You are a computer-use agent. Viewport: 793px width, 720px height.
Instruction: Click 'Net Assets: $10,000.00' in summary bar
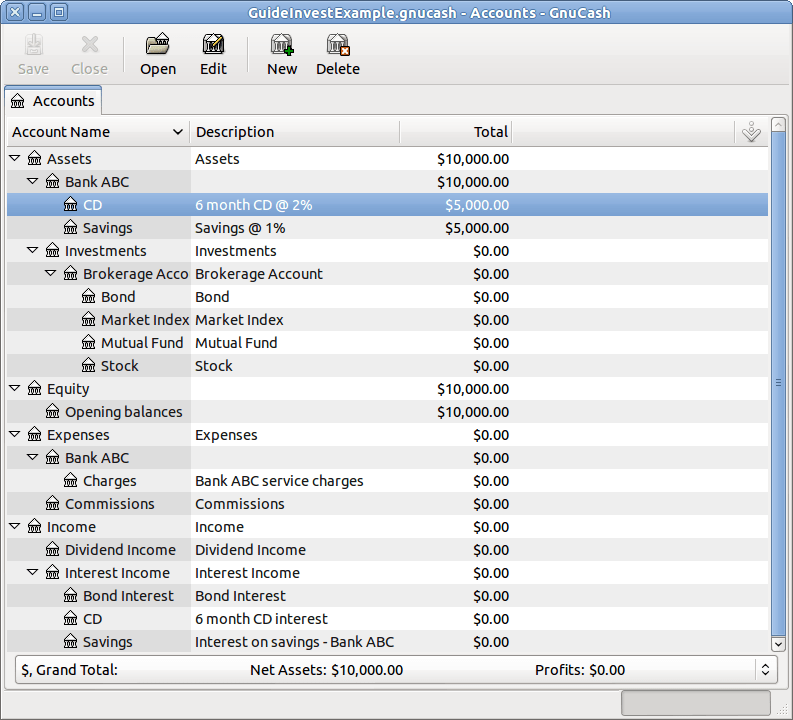click(327, 670)
